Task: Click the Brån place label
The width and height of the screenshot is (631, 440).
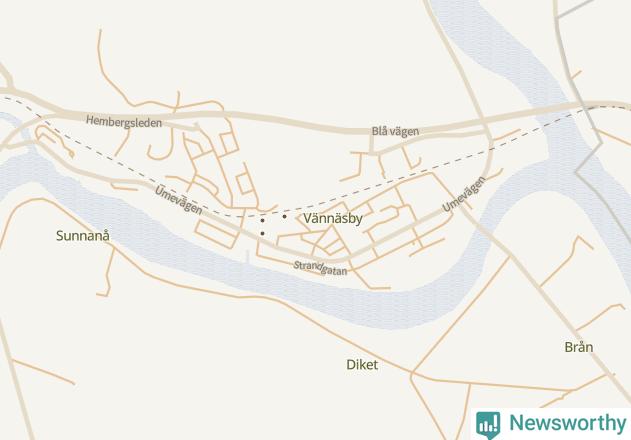Action: click(x=579, y=347)
